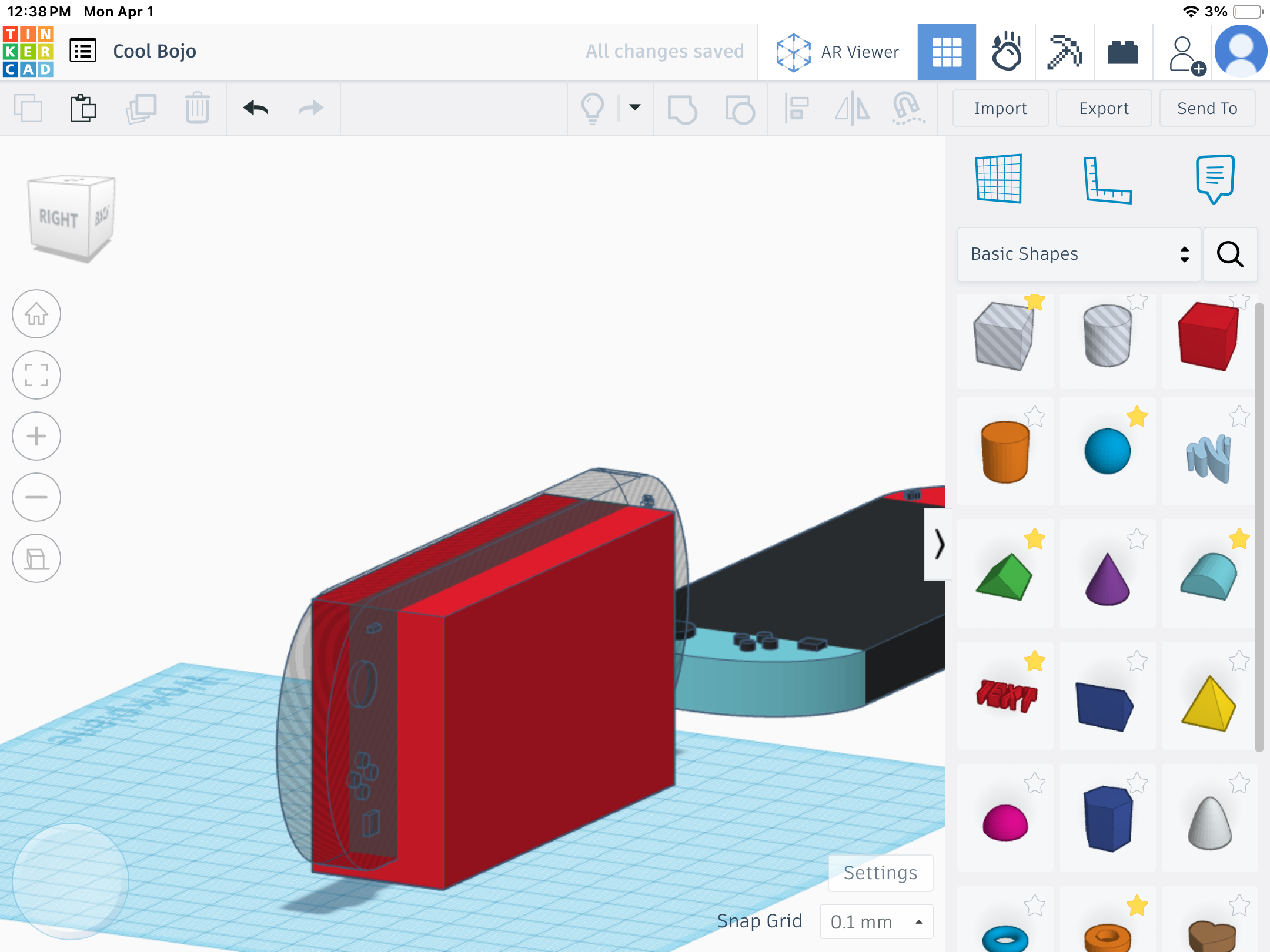Image resolution: width=1270 pixels, height=952 pixels.
Task: Select the Notes tool
Action: 1215,179
